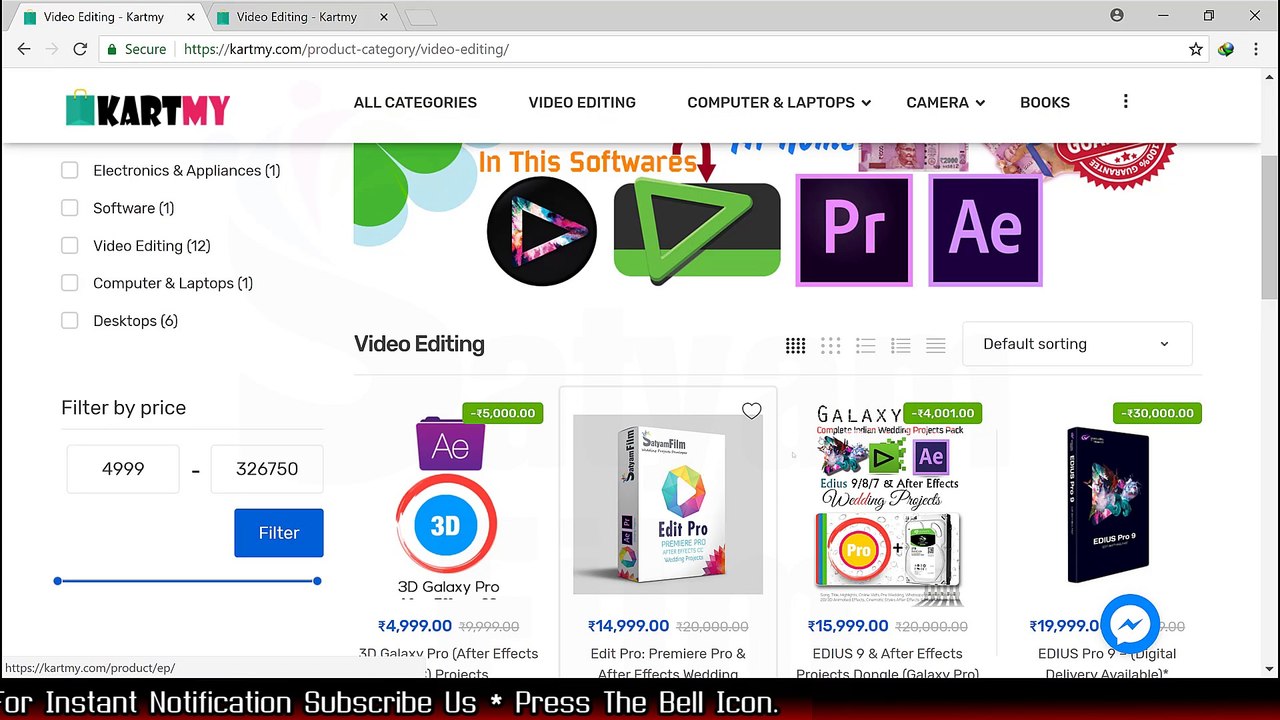Click the left price slider handle
The width and height of the screenshot is (1280, 720).
(58, 581)
